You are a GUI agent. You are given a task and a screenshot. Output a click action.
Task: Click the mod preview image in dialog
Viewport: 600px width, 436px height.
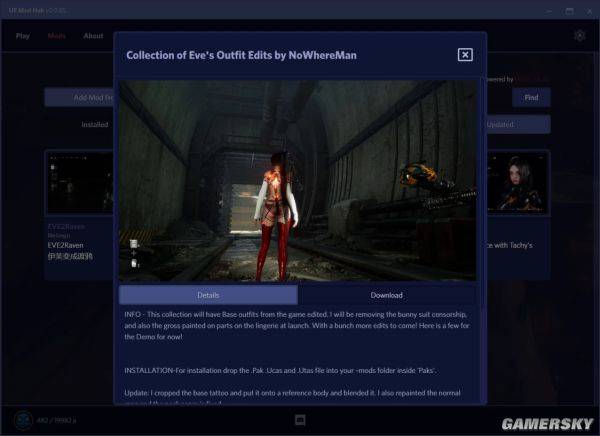tap(298, 180)
